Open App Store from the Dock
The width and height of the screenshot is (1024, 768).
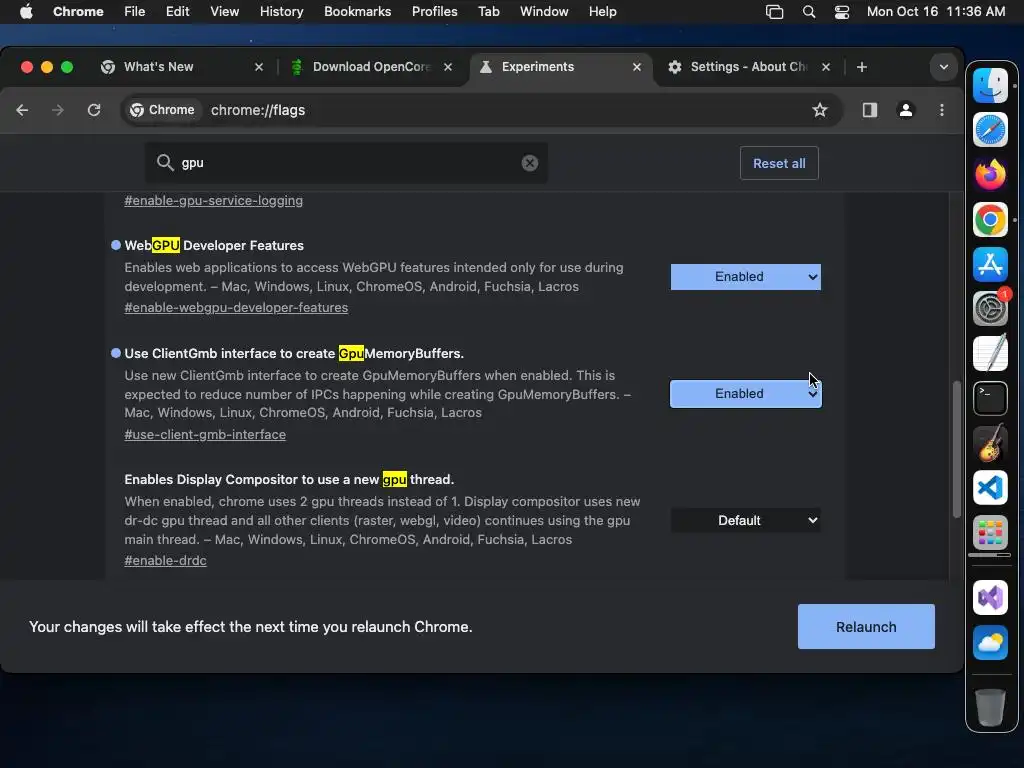[x=990, y=264]
